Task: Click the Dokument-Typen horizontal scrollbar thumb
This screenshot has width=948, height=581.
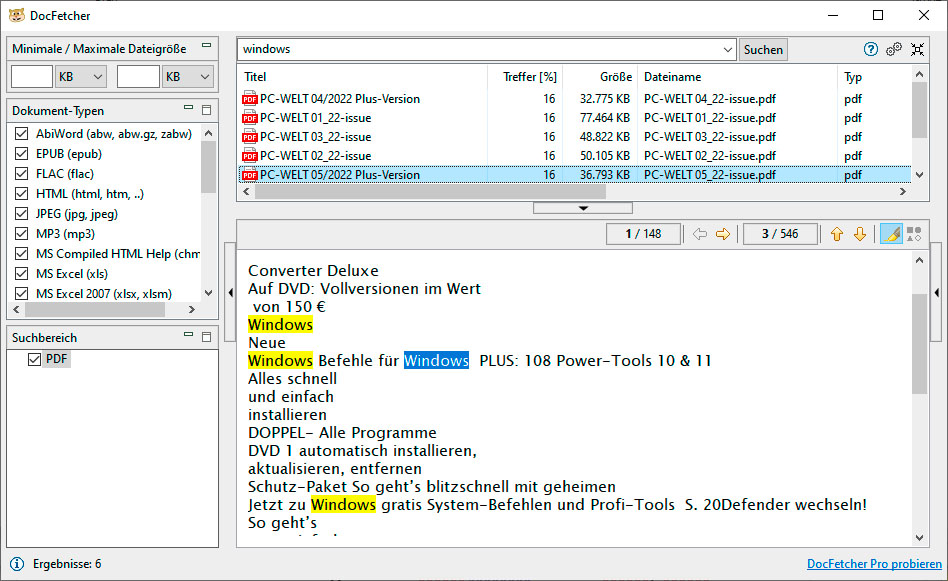Action: pos(95,310)
